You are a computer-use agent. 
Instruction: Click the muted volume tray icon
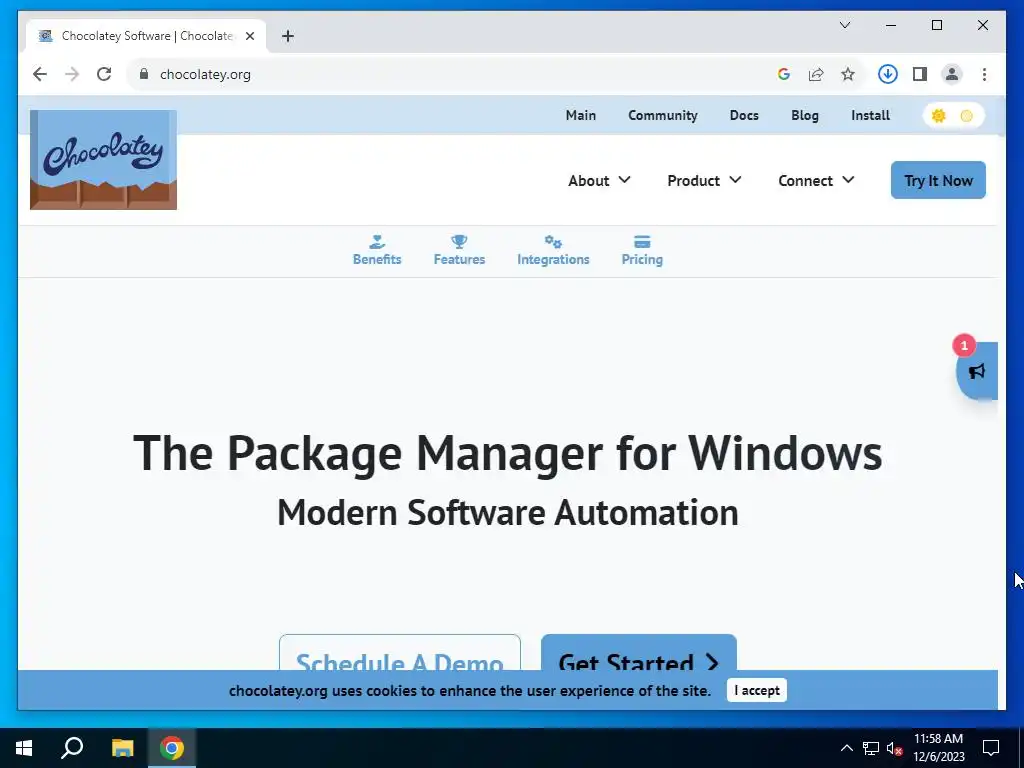click(895, 748)
